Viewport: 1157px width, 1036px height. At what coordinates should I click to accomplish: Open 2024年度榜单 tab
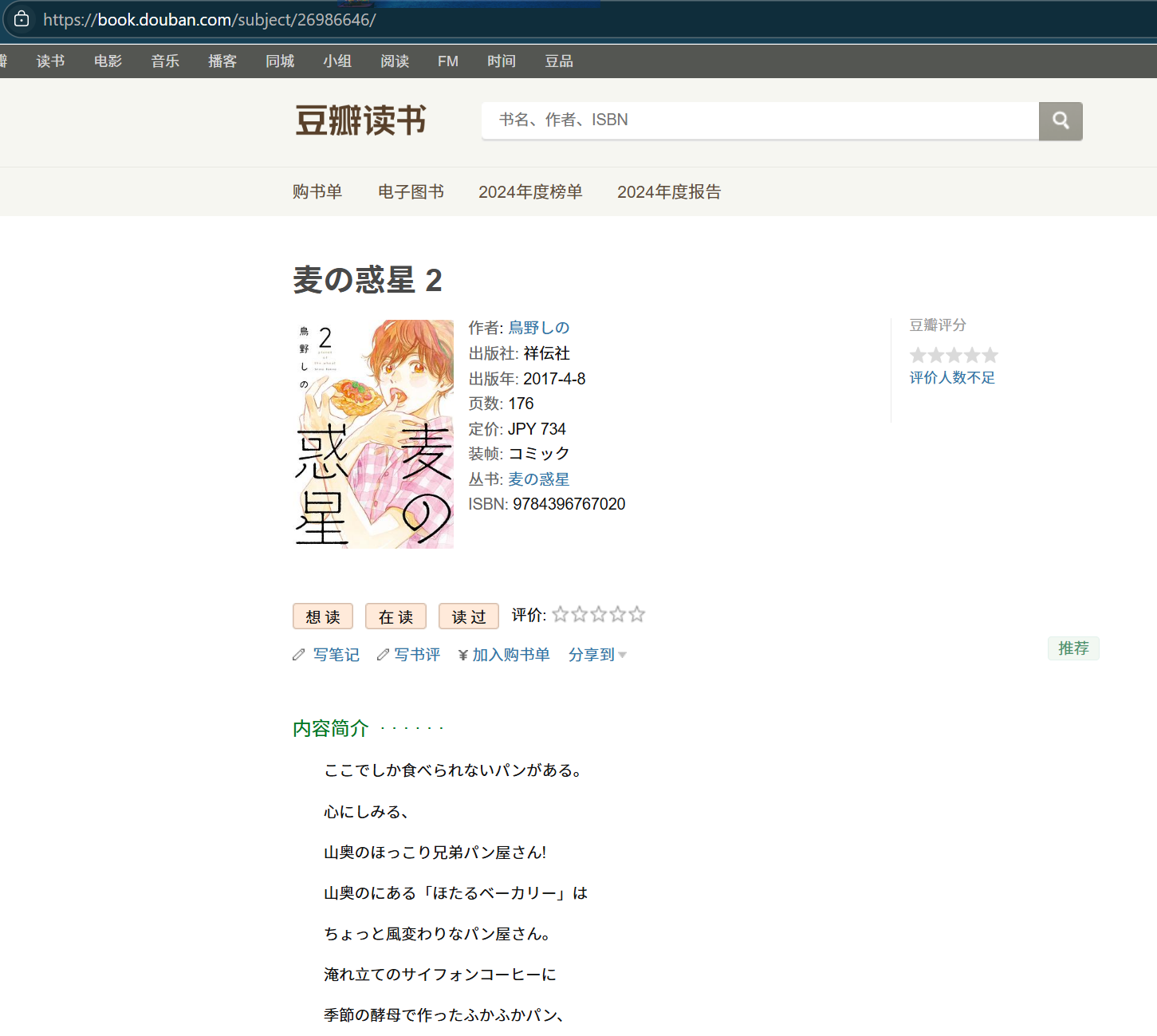(x=530, y=191)
